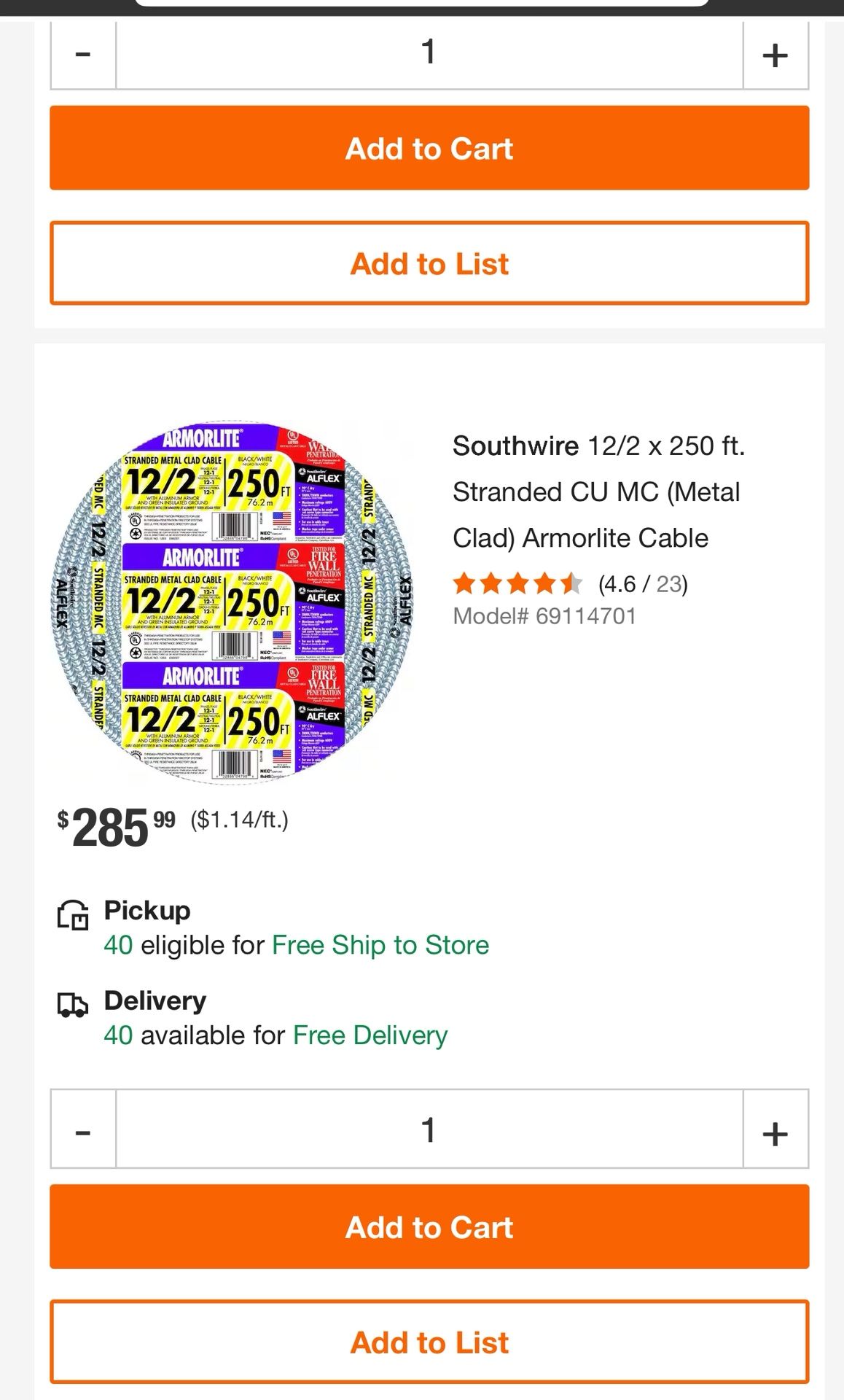Open the Armorlite cable product image
Viewport: 844px width, 1400px height.
pos(233,602)
